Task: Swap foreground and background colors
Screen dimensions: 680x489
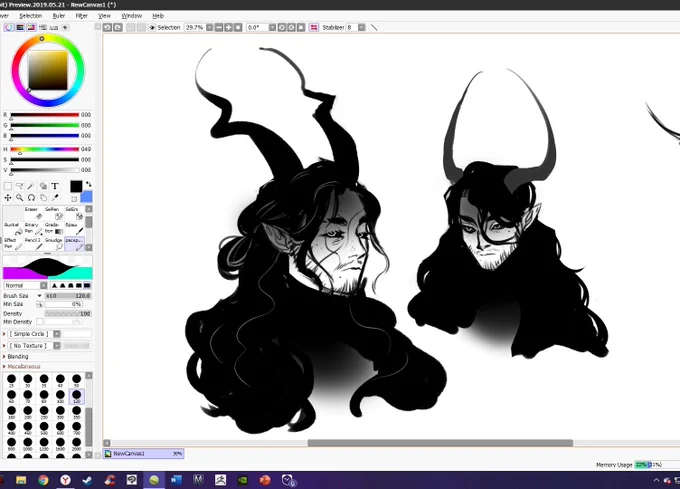Action: (x=88, y=184)
